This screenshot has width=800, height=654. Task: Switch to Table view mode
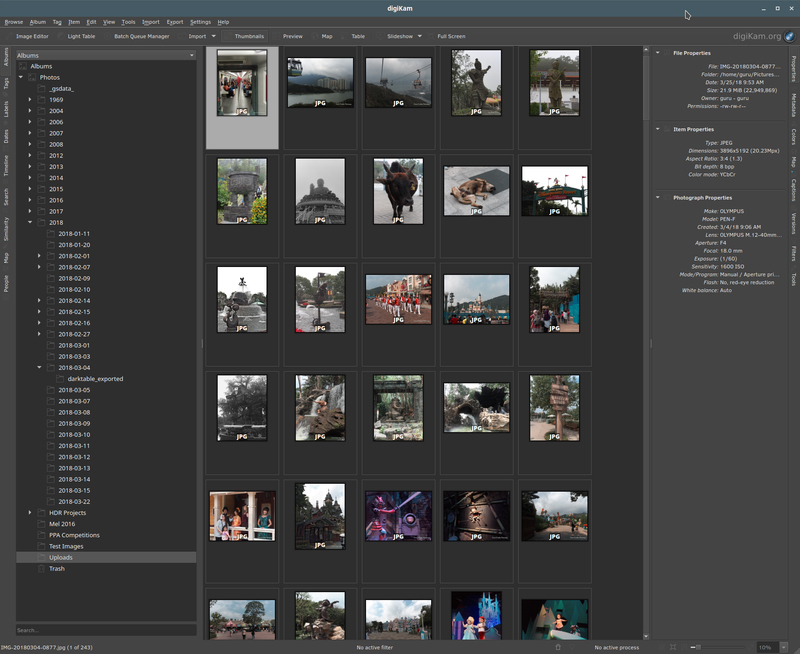point(353,36)
